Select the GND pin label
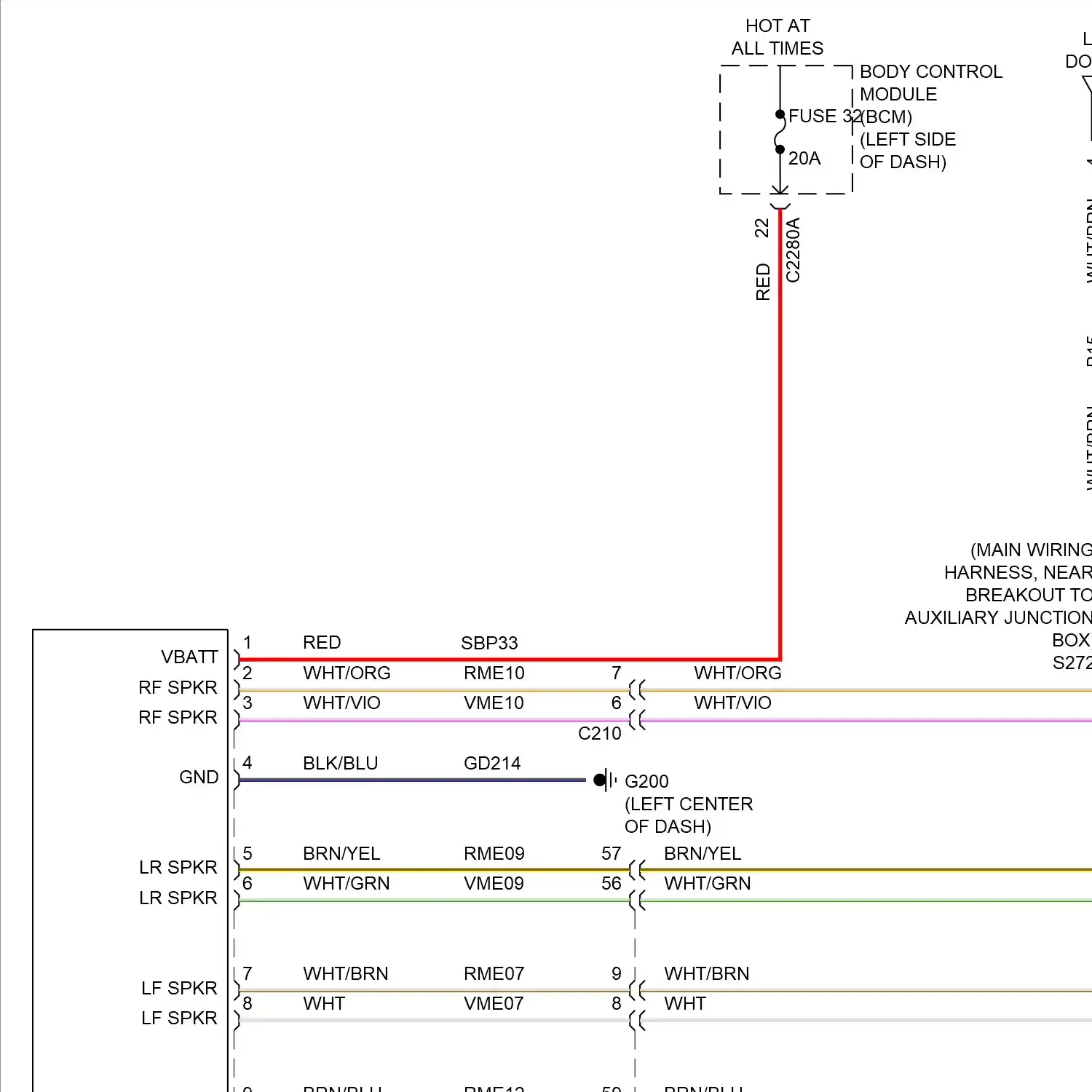Viewport: 1092px width, 1092px height. tap(199, 778)
